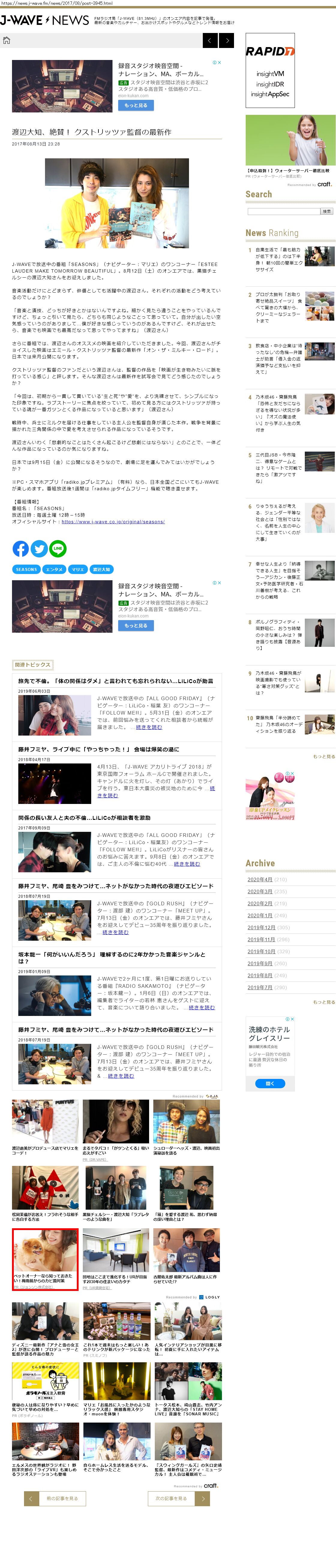Close the top studio advertisement
The image size is (336, 1568).
(219, 63)
